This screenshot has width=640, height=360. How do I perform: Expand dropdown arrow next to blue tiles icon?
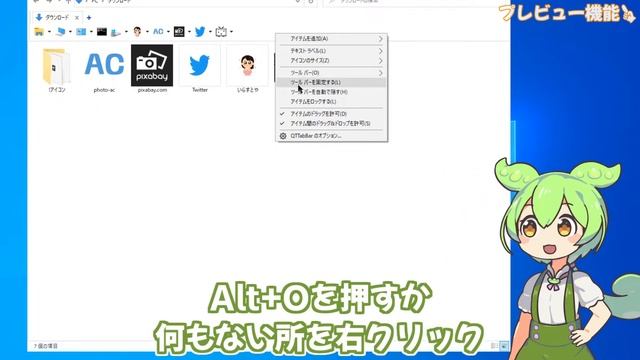pyautogui.click(x=91, y=32)
